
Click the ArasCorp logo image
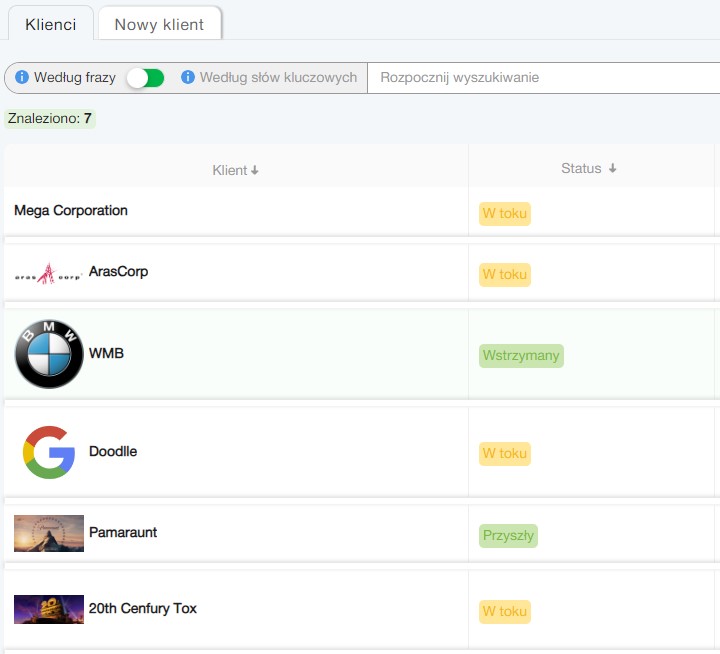48,273
